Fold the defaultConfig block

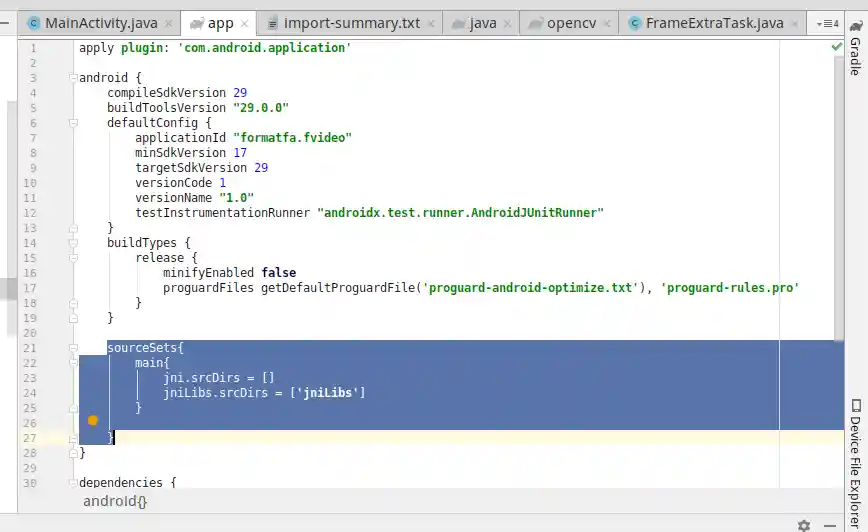tap(73, 123)
